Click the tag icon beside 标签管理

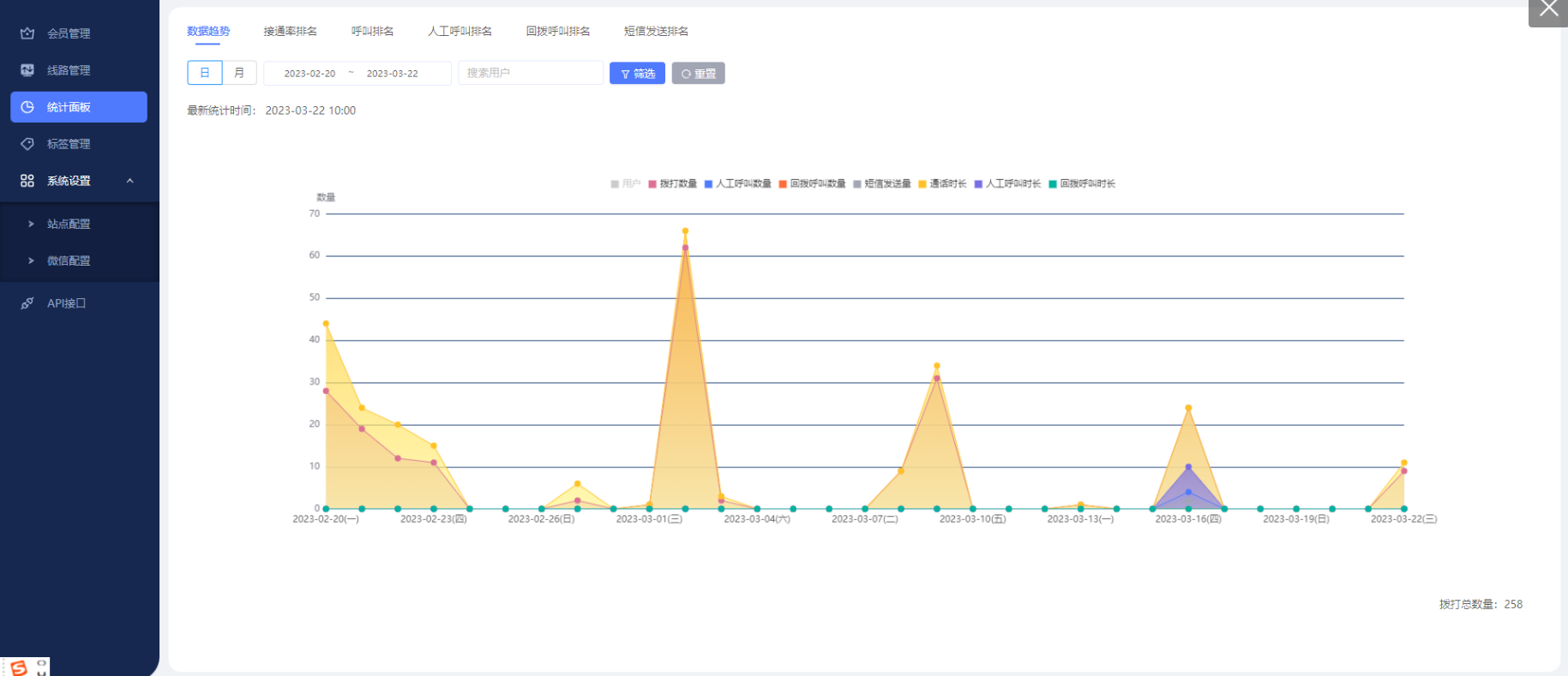click(x=27, y=144)
